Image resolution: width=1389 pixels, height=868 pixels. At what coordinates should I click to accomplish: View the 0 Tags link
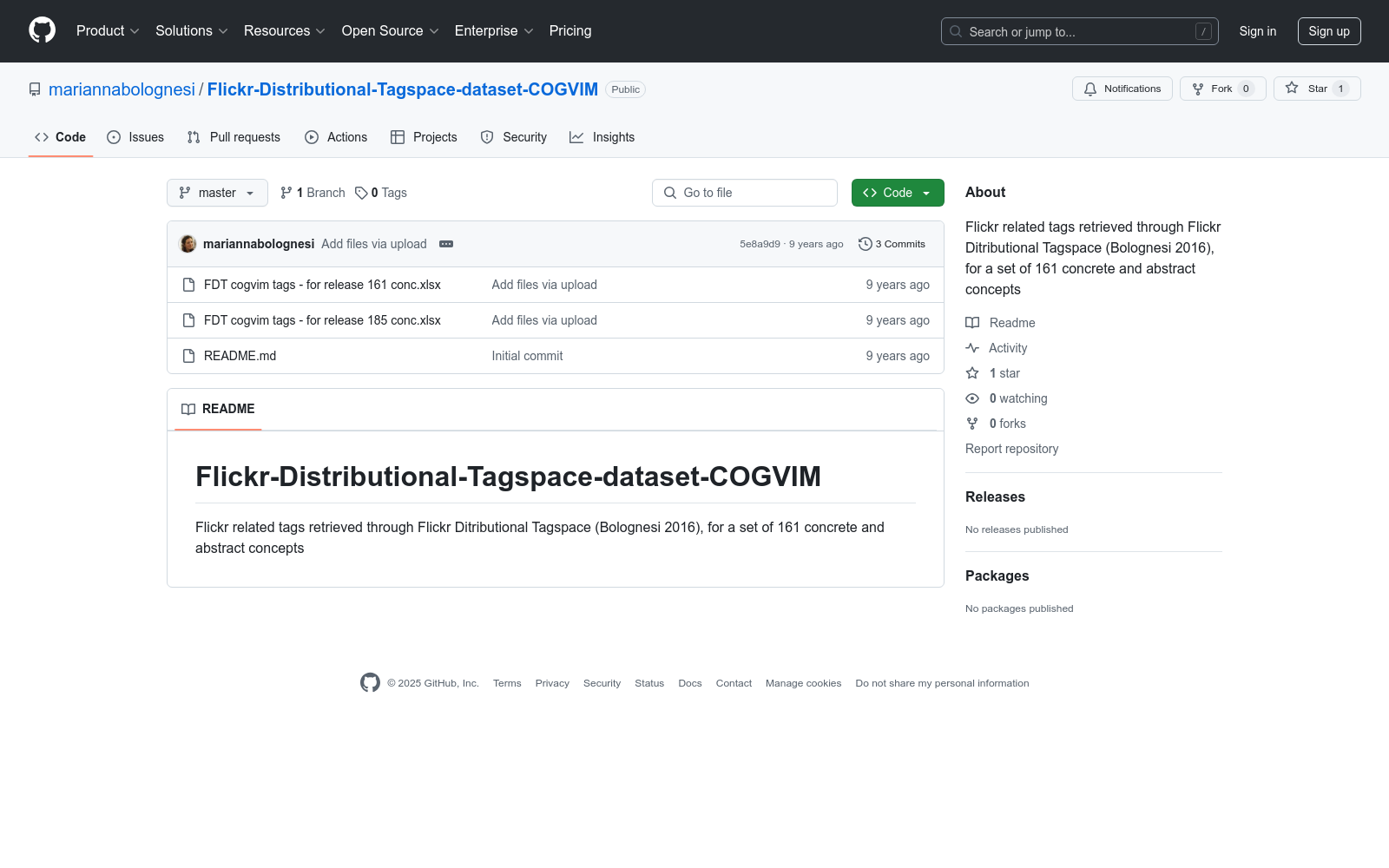tap(381, 193)
